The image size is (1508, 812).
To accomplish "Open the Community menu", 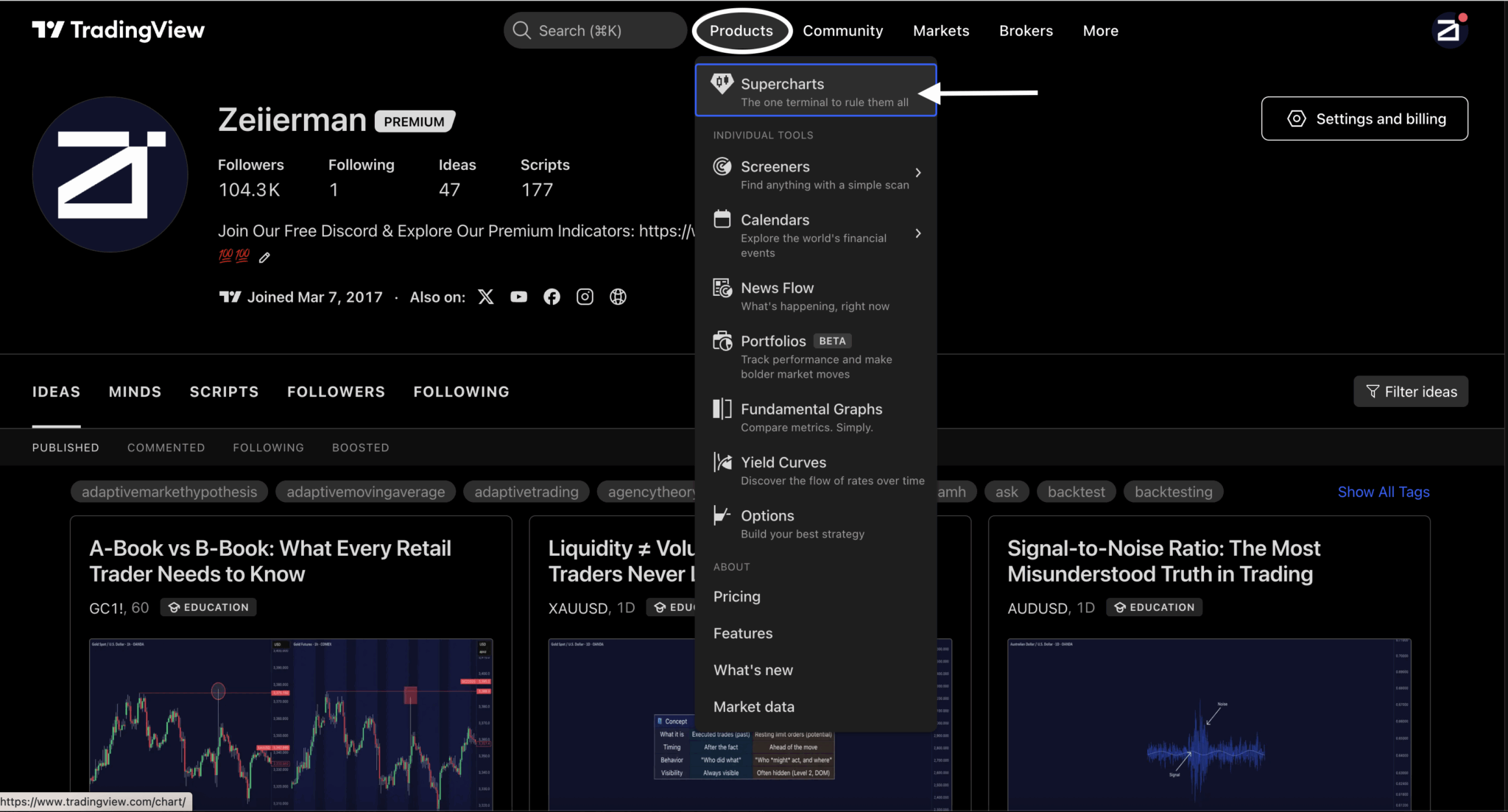I will [x=842, y=31].
